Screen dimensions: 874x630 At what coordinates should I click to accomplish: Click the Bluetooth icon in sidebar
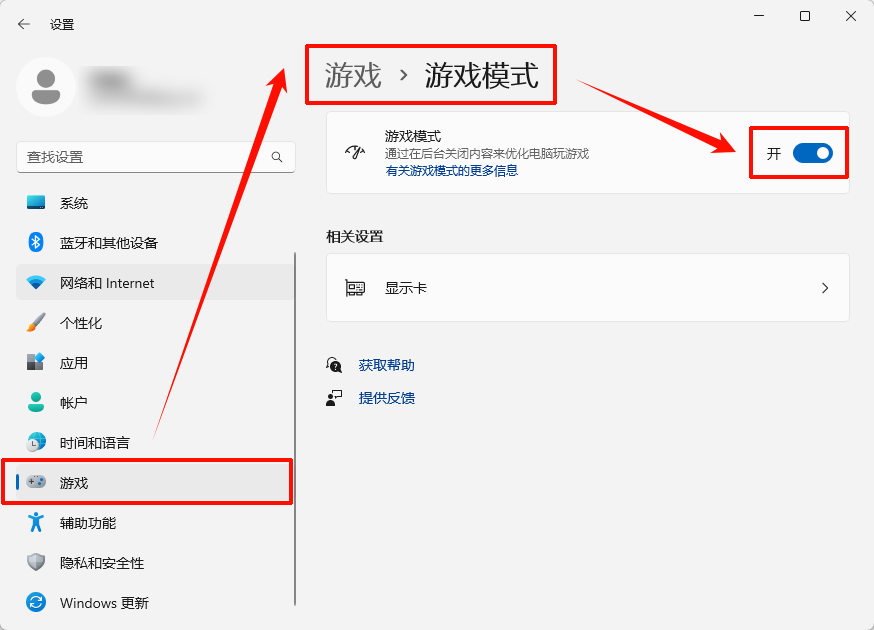[36, 243]
